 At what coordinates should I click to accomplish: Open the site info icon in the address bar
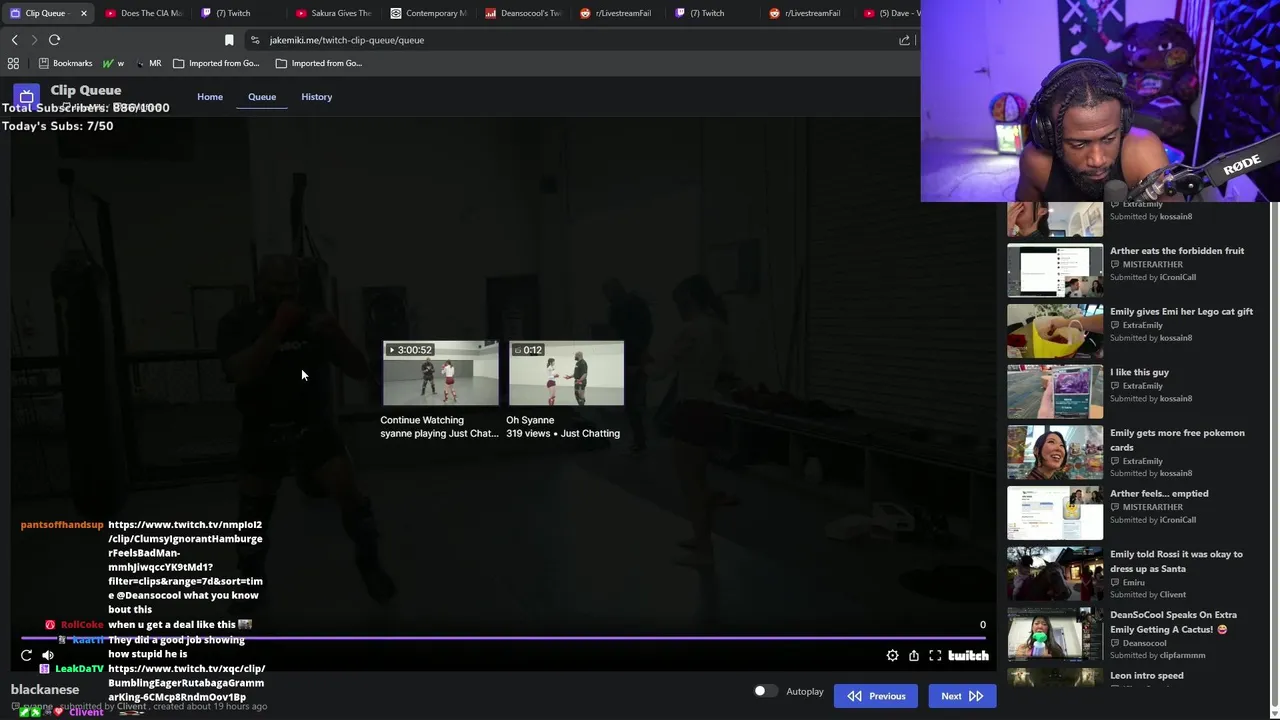[x=255, y=40]
